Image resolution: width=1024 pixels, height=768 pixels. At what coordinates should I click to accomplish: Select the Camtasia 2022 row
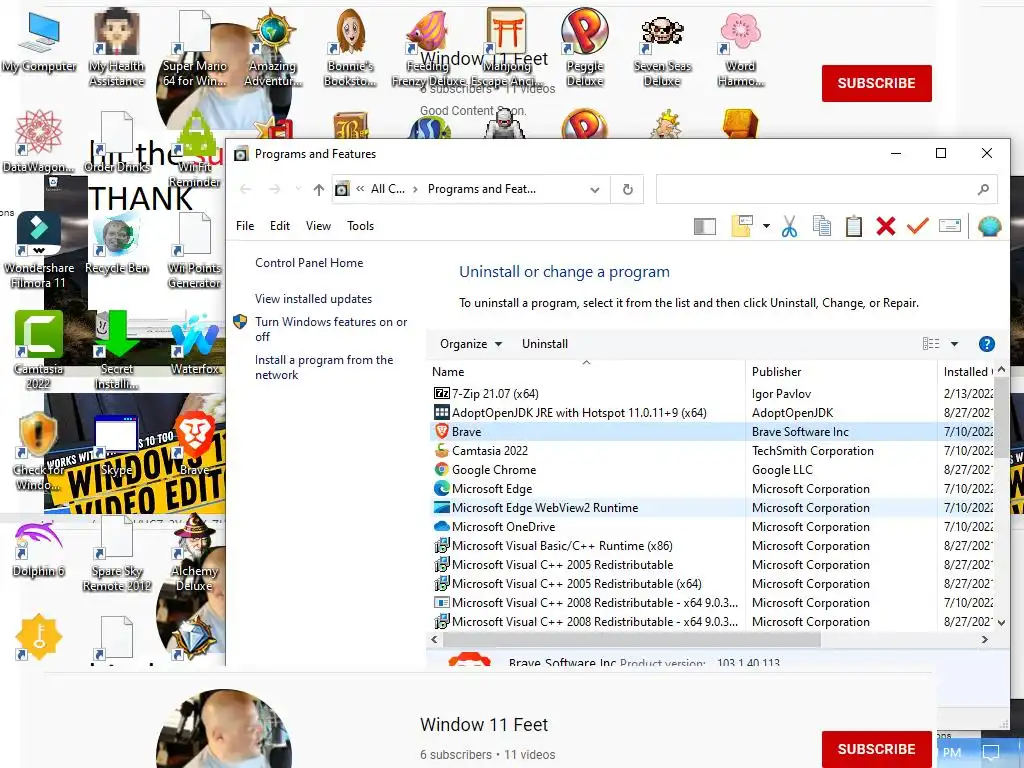tap(712, 451)
